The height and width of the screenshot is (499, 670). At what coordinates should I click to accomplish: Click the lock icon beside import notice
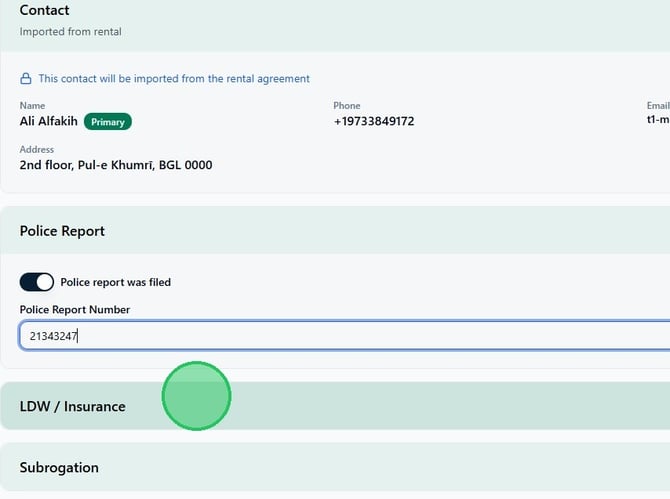point(26,79)
